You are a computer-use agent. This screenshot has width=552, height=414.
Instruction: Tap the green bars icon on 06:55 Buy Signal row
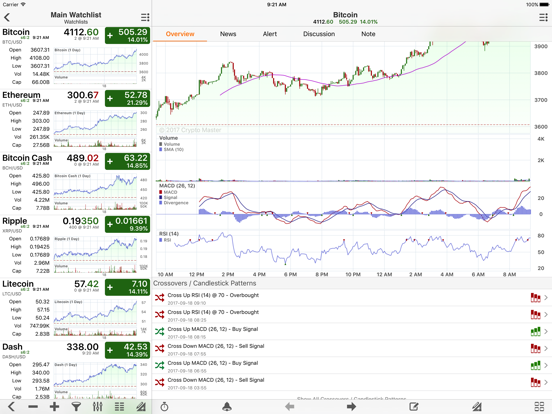tap(535, 365)
